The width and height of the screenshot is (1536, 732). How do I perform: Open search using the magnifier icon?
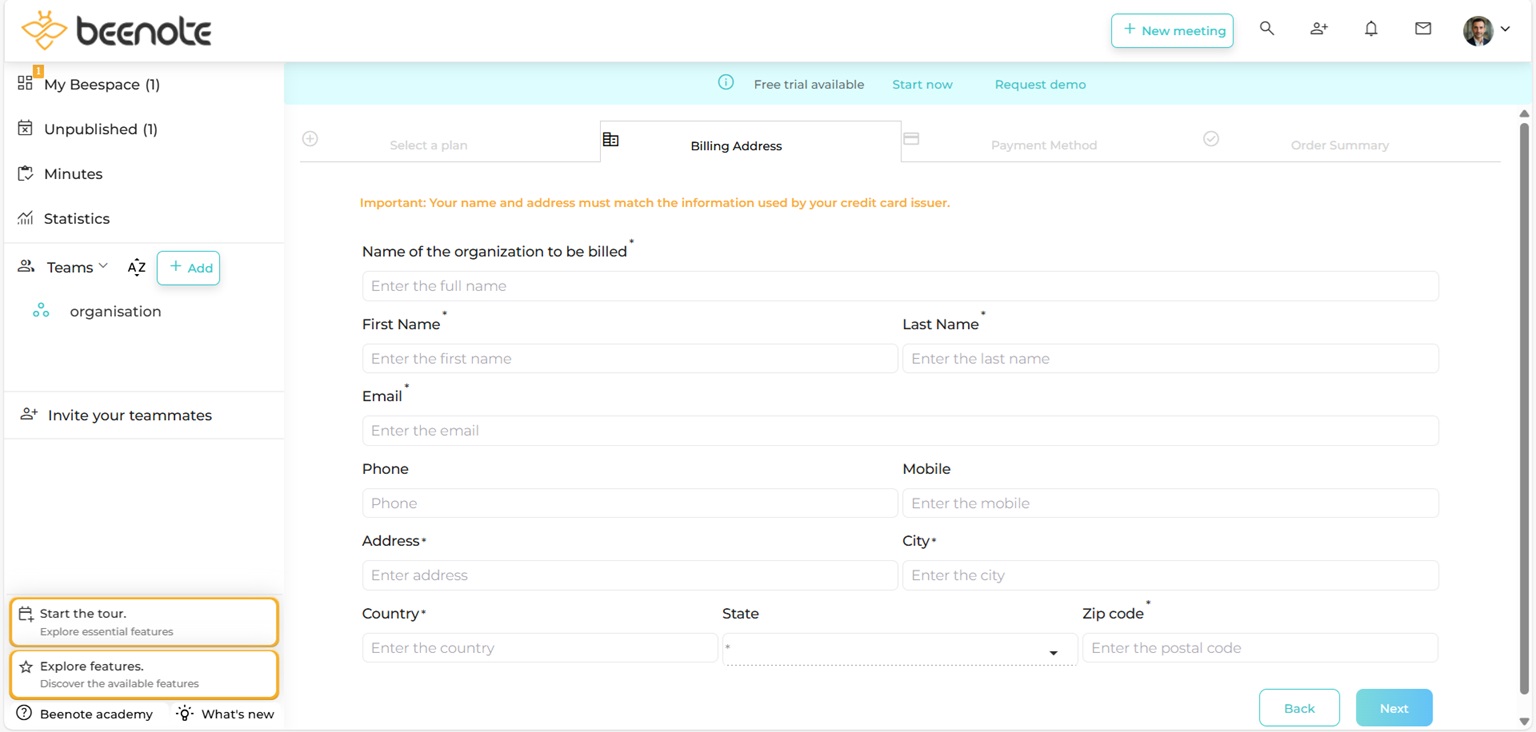1267,29
